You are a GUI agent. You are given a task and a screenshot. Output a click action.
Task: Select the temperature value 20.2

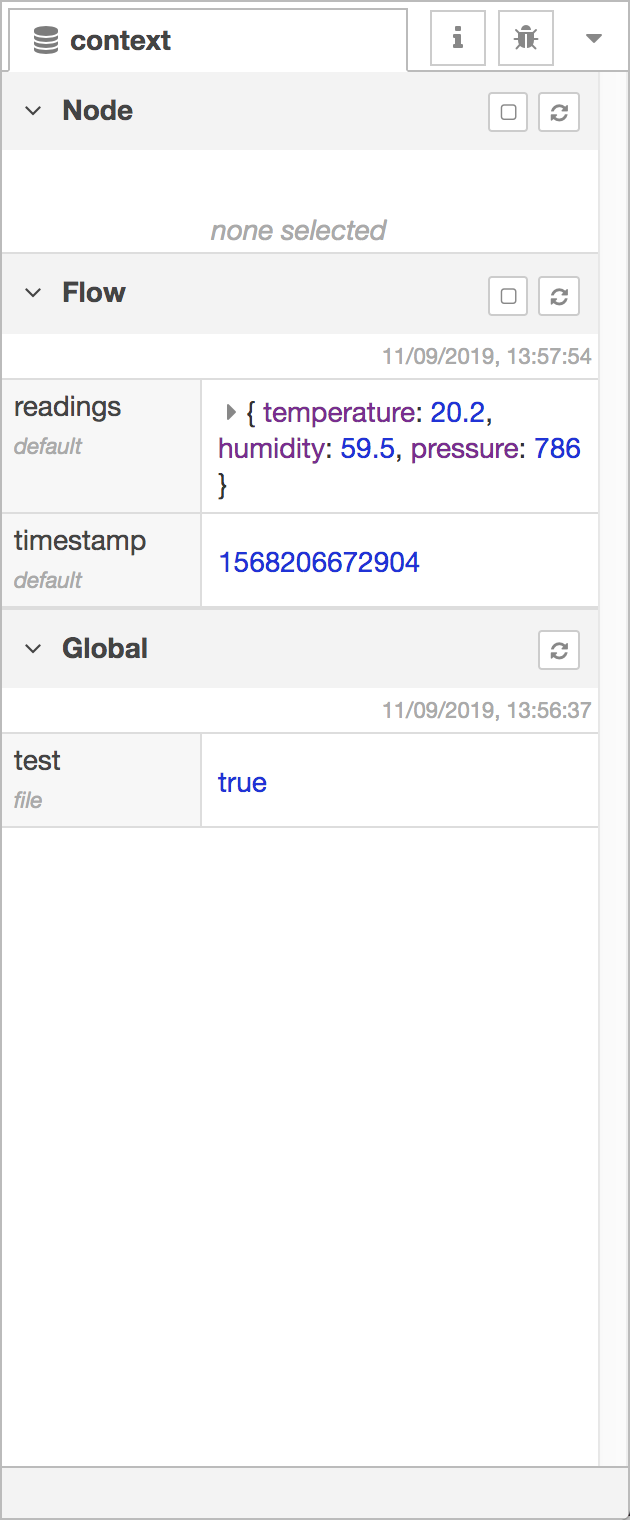pyautogui.click(x=460, y=412)
